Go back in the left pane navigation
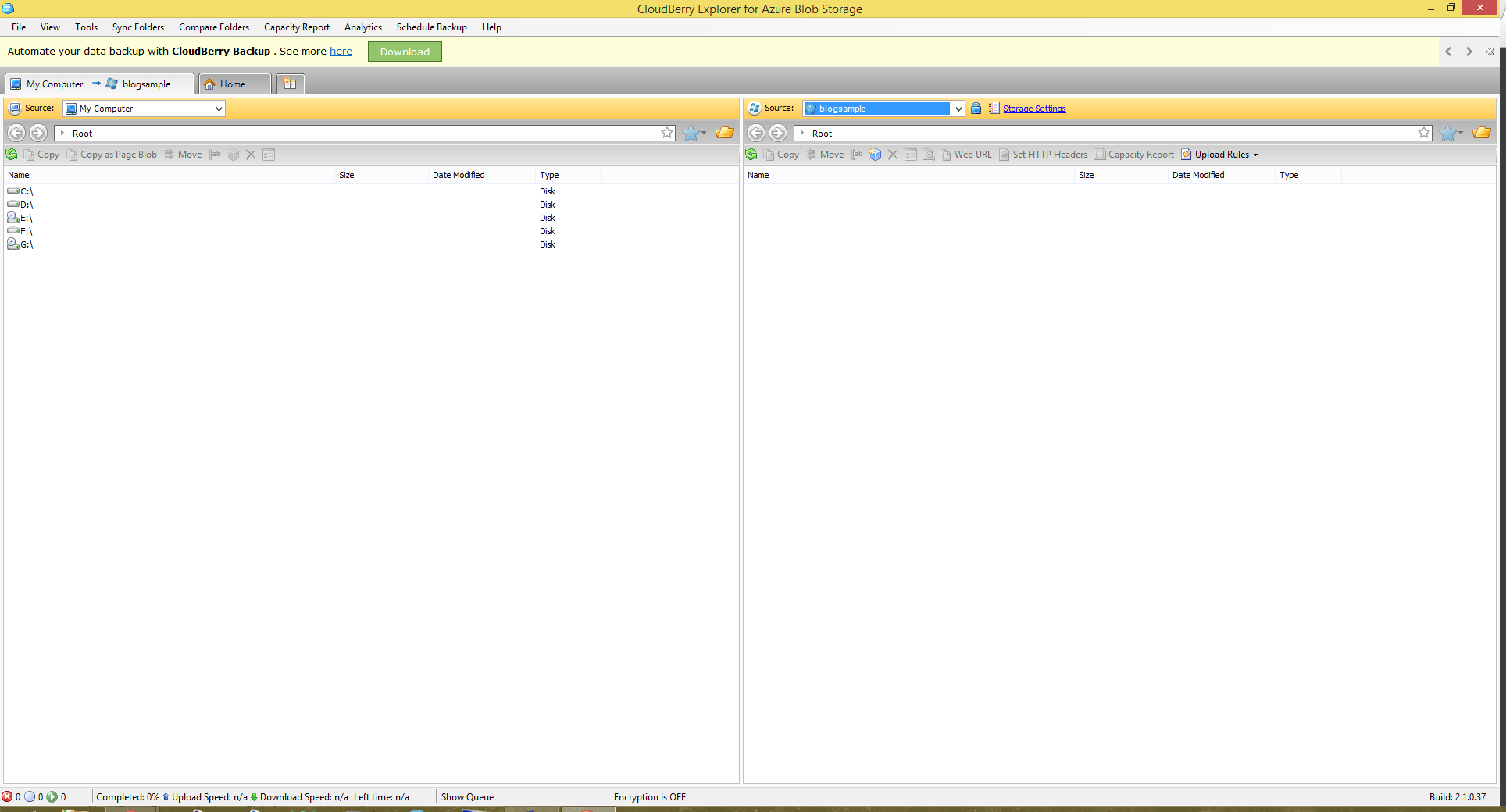1506x812 pixels. click(16, 133)
